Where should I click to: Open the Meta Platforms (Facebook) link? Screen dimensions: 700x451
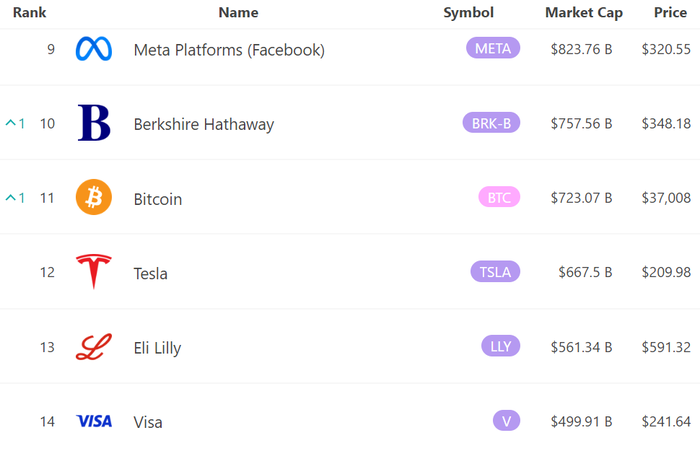(x=229, y=50)
